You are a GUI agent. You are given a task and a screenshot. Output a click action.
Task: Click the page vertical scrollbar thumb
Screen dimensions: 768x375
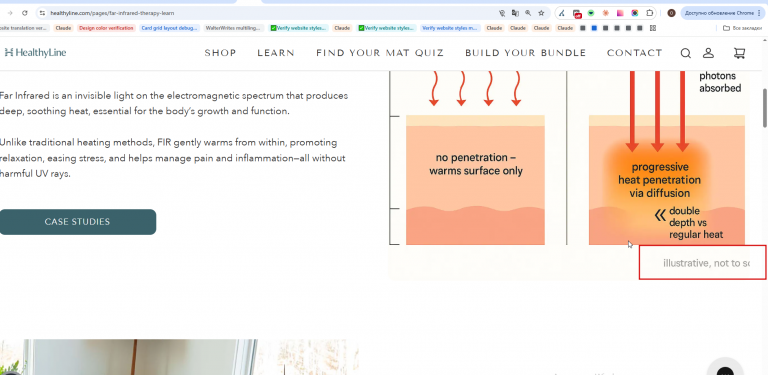point(765,107)
